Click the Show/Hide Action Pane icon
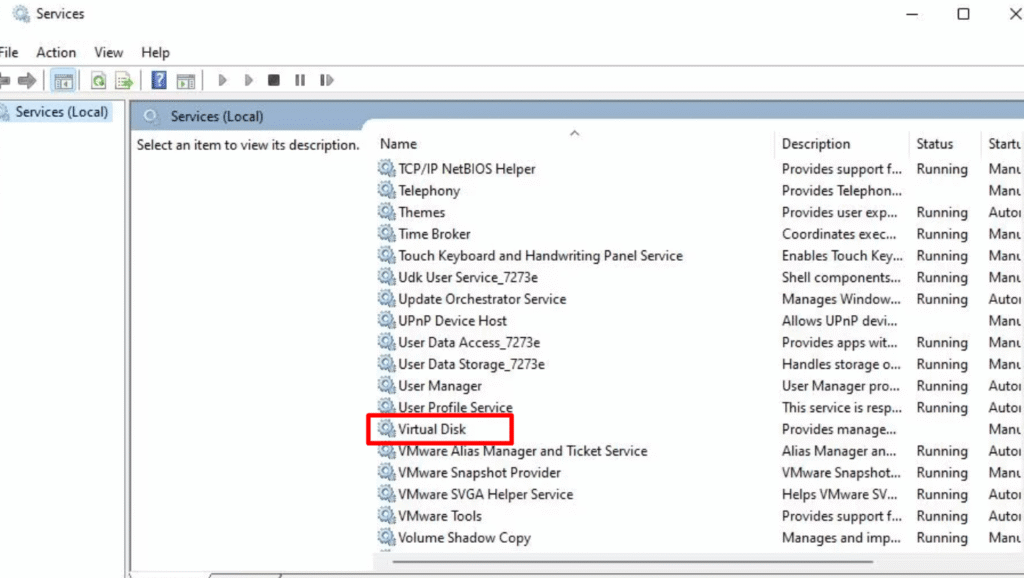The image size is (1024, 578). (x=185, y=81)
